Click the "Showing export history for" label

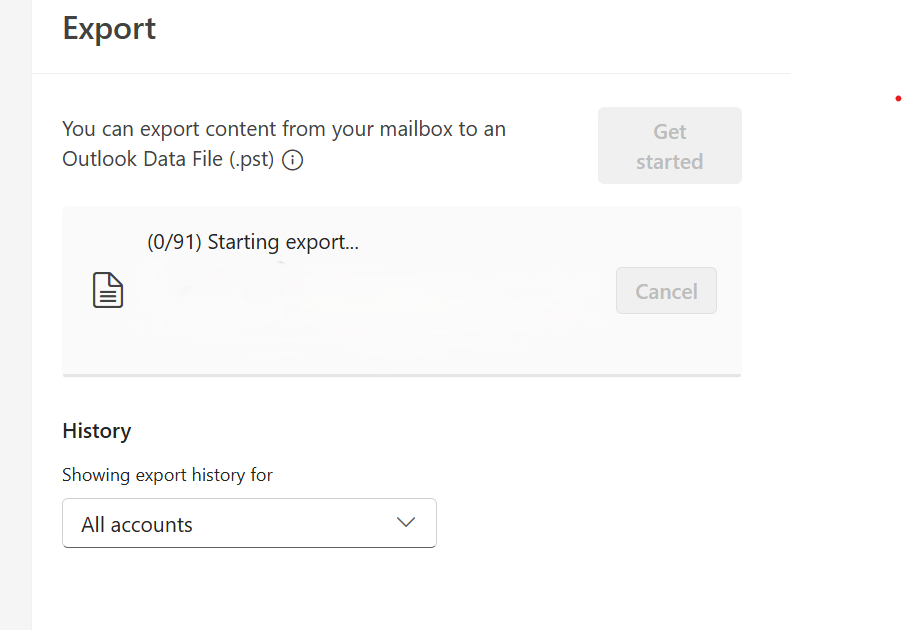point(167,475)
